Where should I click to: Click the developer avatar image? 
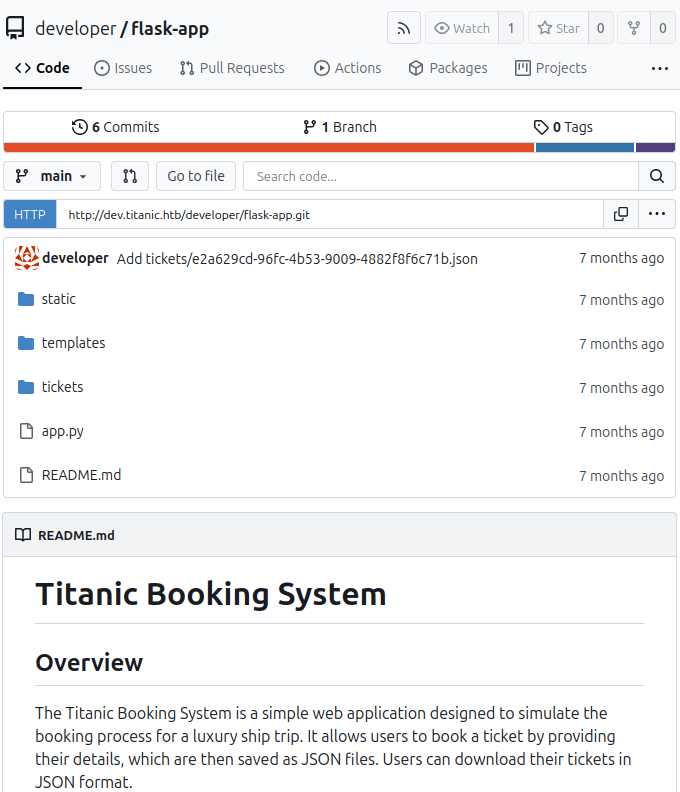(27, 258)
